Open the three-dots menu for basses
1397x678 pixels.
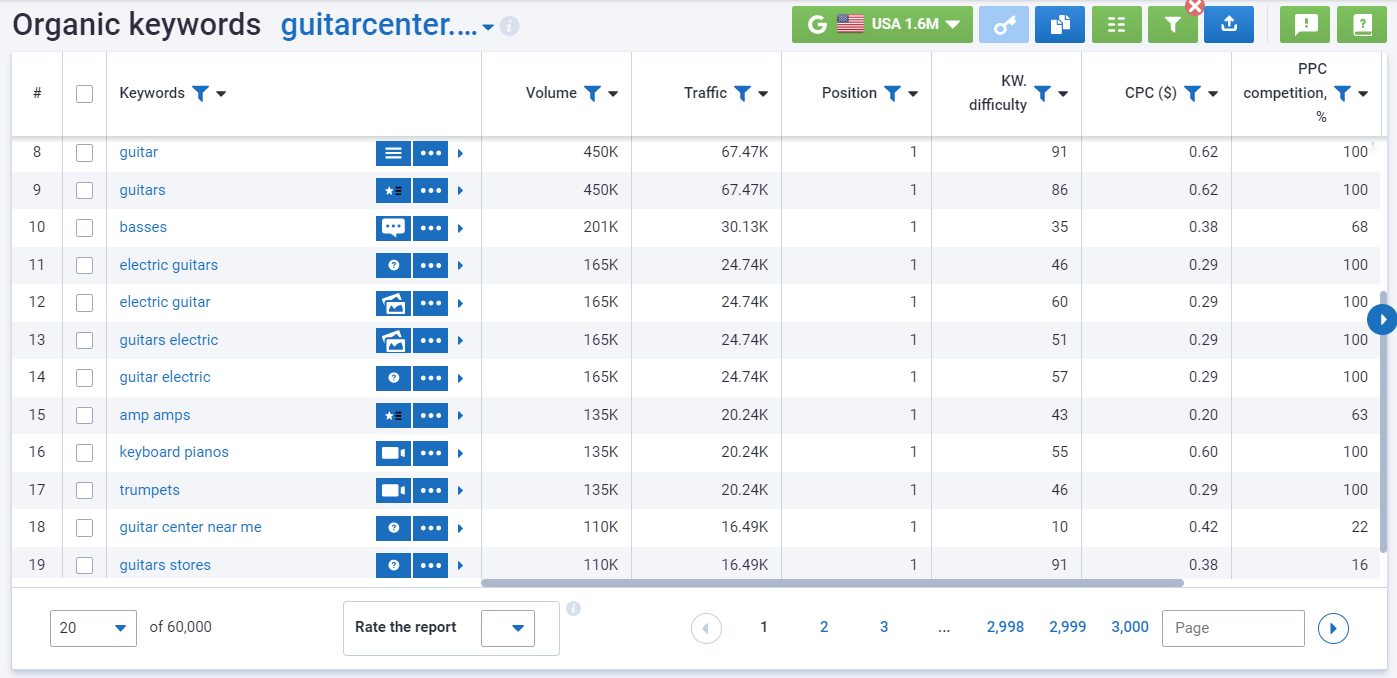tap(431, 228)
